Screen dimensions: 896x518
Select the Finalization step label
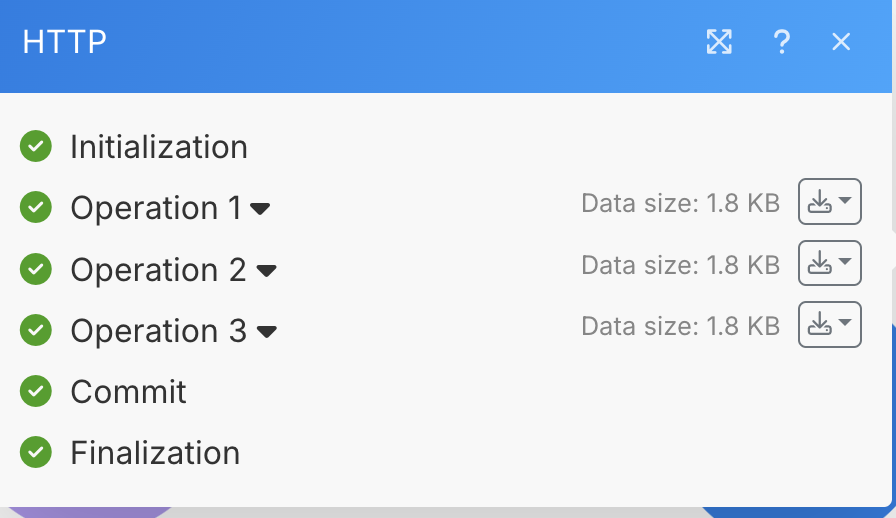point(155,453)
